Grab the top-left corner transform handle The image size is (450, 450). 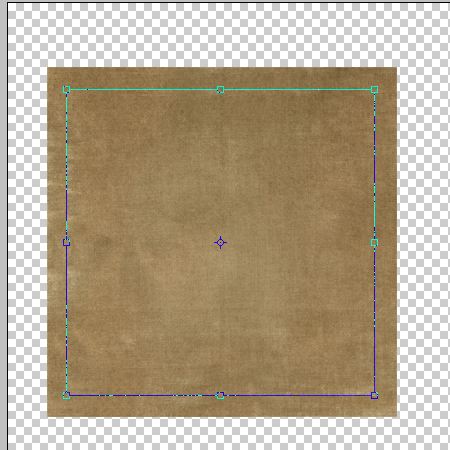66,89
